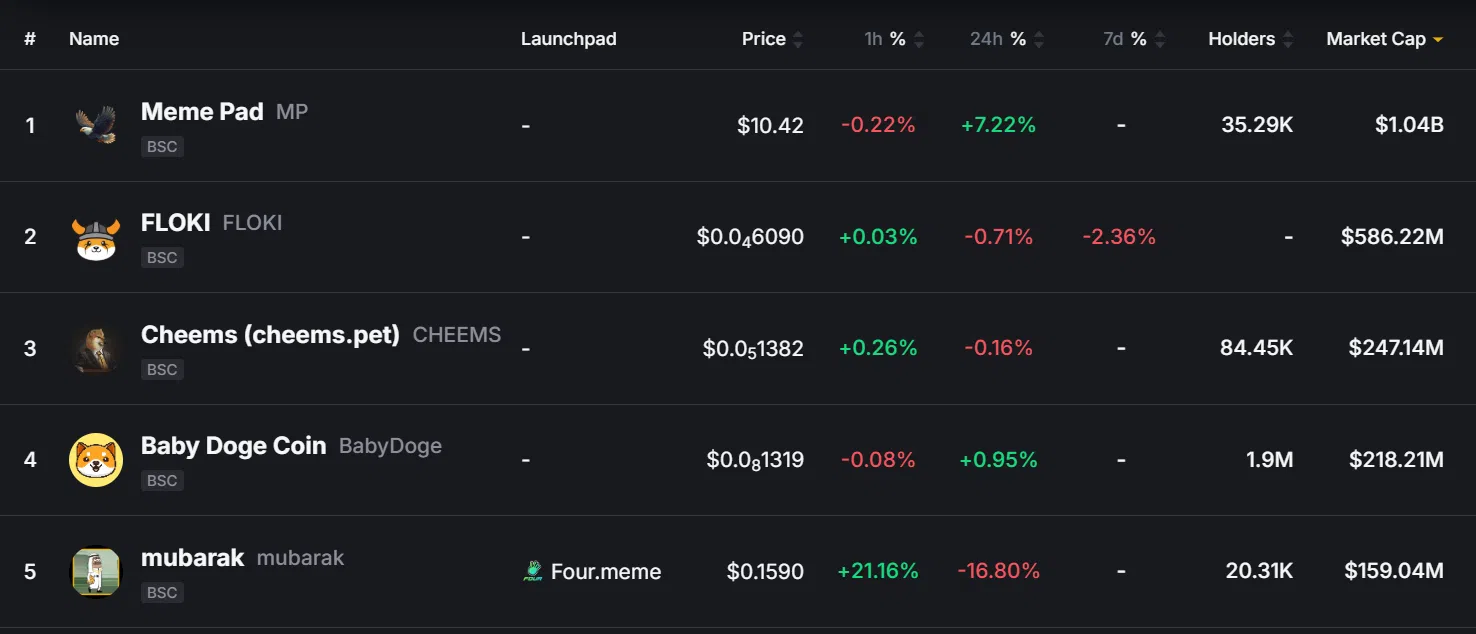Click the Launchpad column header
The width and height of the screenshot is (1476, 634).
568,39
